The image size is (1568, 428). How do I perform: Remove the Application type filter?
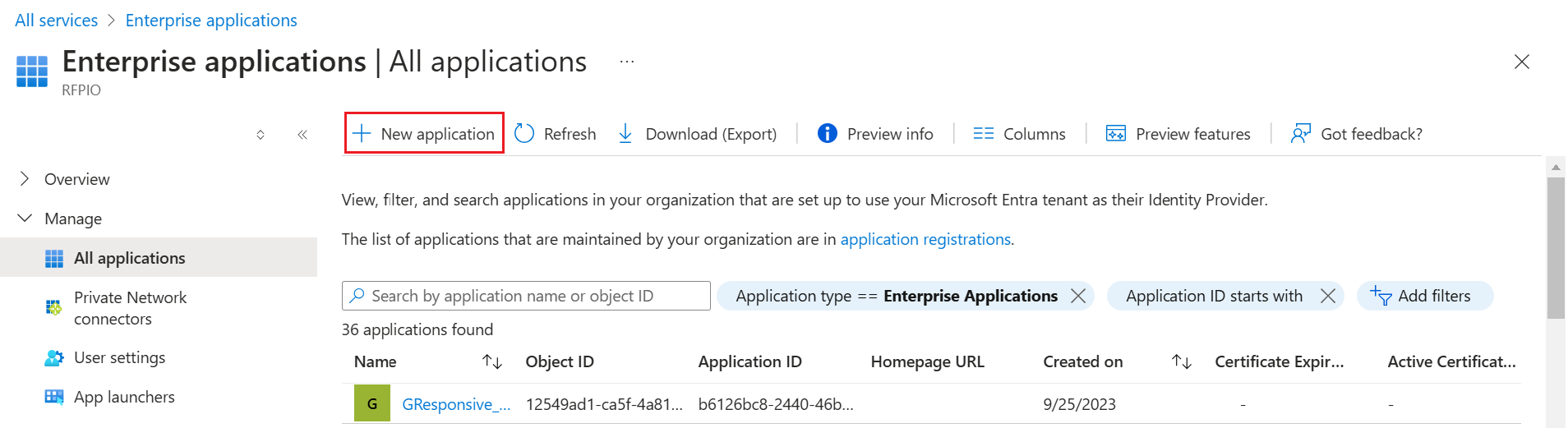[1078, 296]
